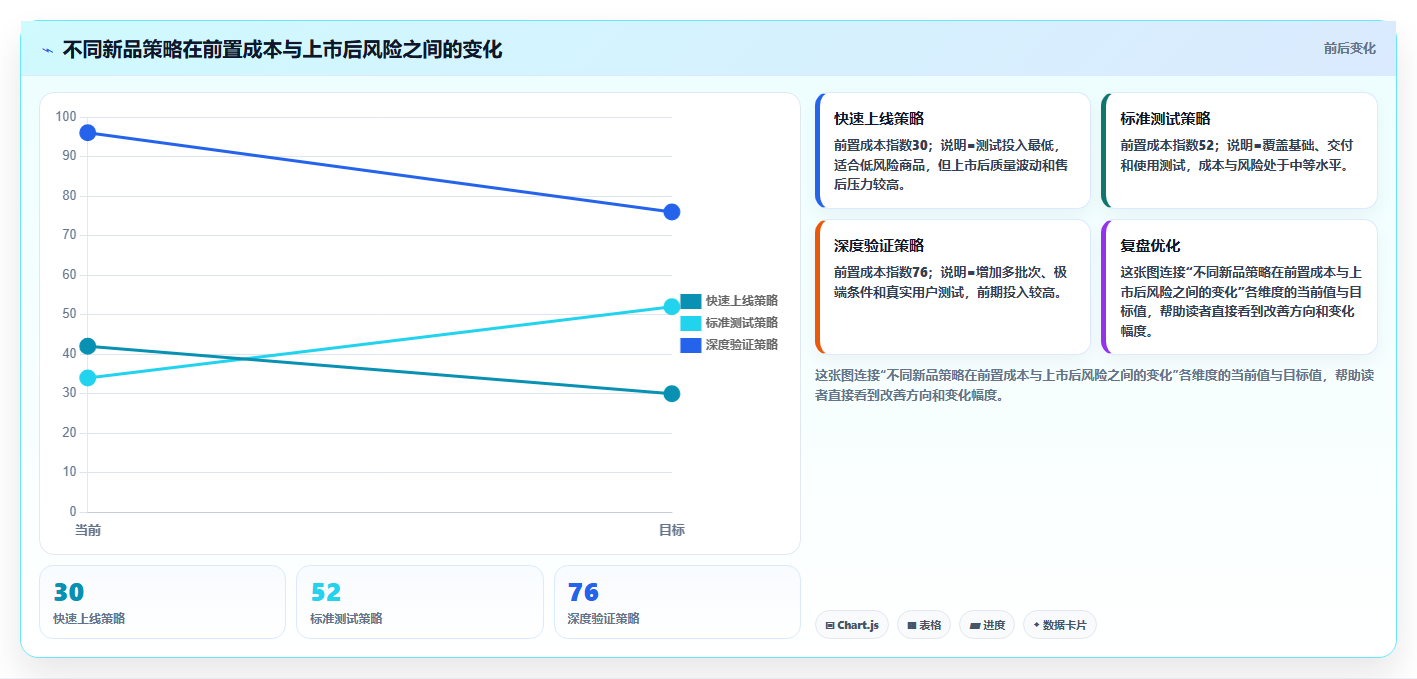Toggle 深度验证策略 legend color box
Image resolution: width=1417 pixels, height=679 pixels.
(x=691, y=345)
